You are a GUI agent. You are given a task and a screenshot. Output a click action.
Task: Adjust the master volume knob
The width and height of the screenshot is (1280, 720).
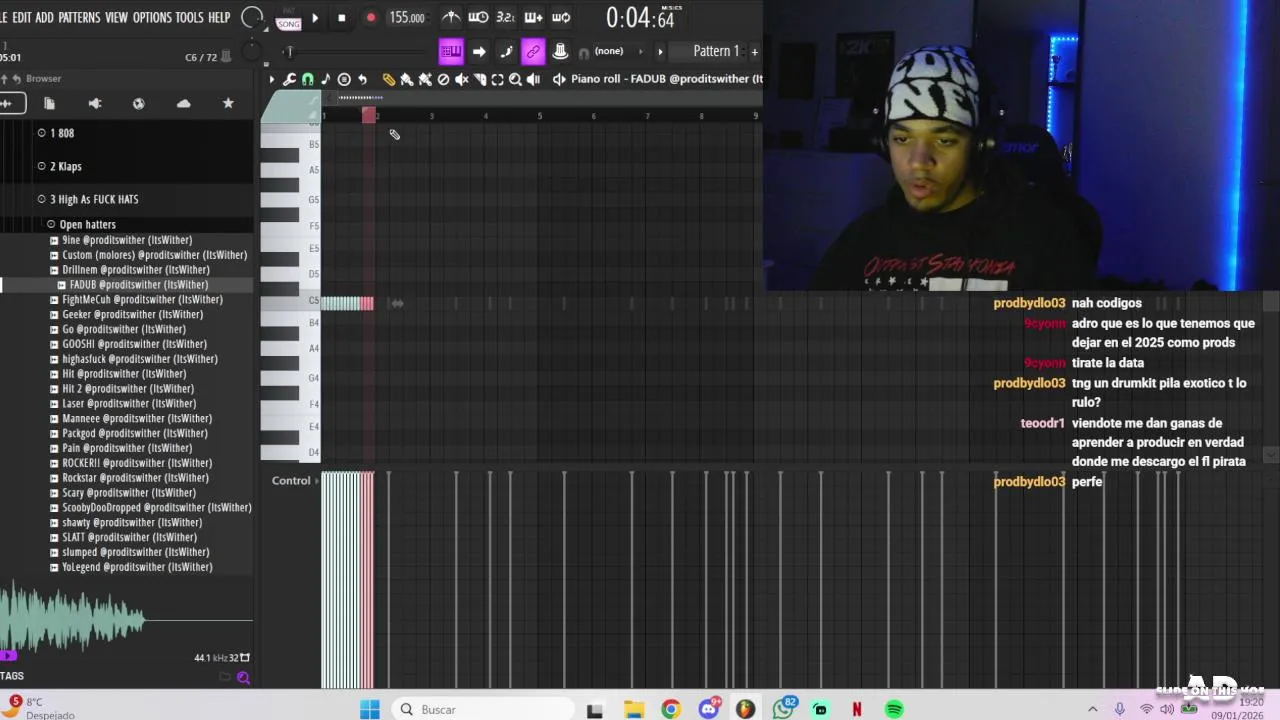(x=253, y=18)
